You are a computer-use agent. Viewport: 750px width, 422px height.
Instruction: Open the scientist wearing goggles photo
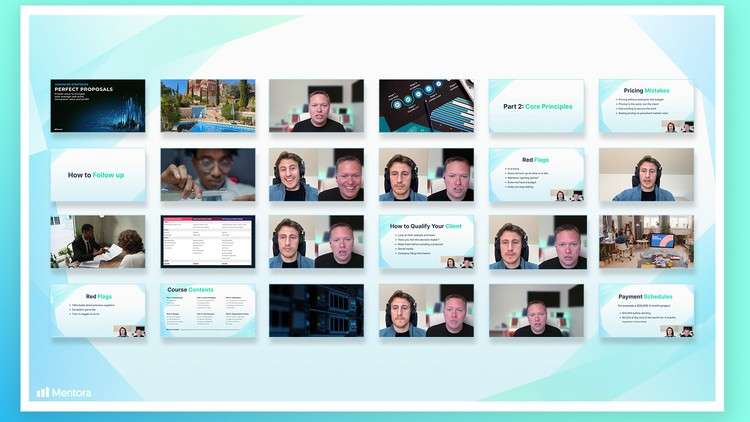coord(208,175)
